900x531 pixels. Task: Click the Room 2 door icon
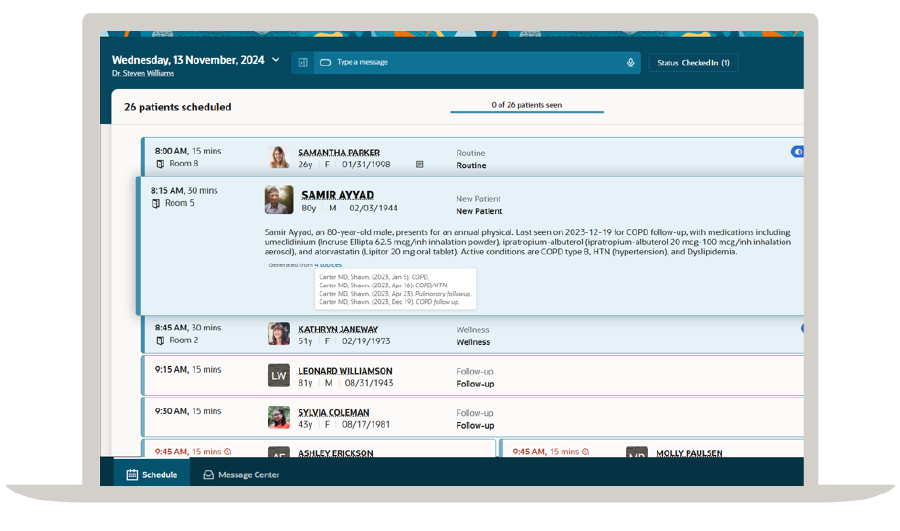(160, 341)
